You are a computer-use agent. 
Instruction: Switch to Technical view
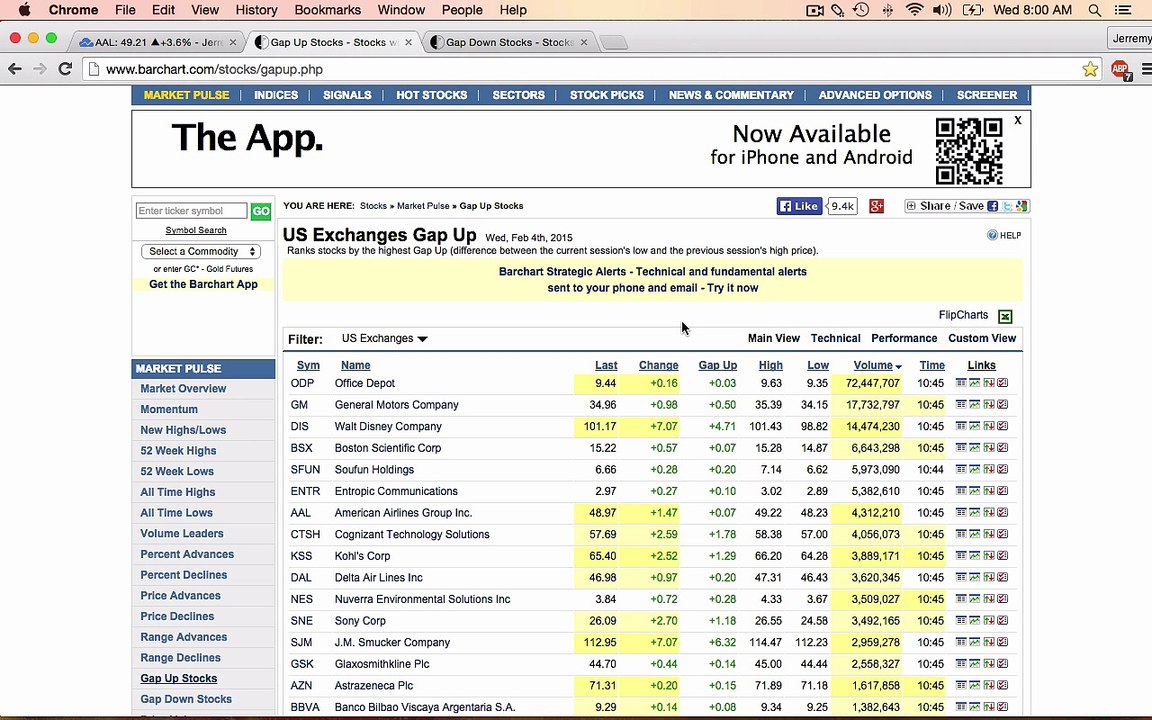pos(835,339)
